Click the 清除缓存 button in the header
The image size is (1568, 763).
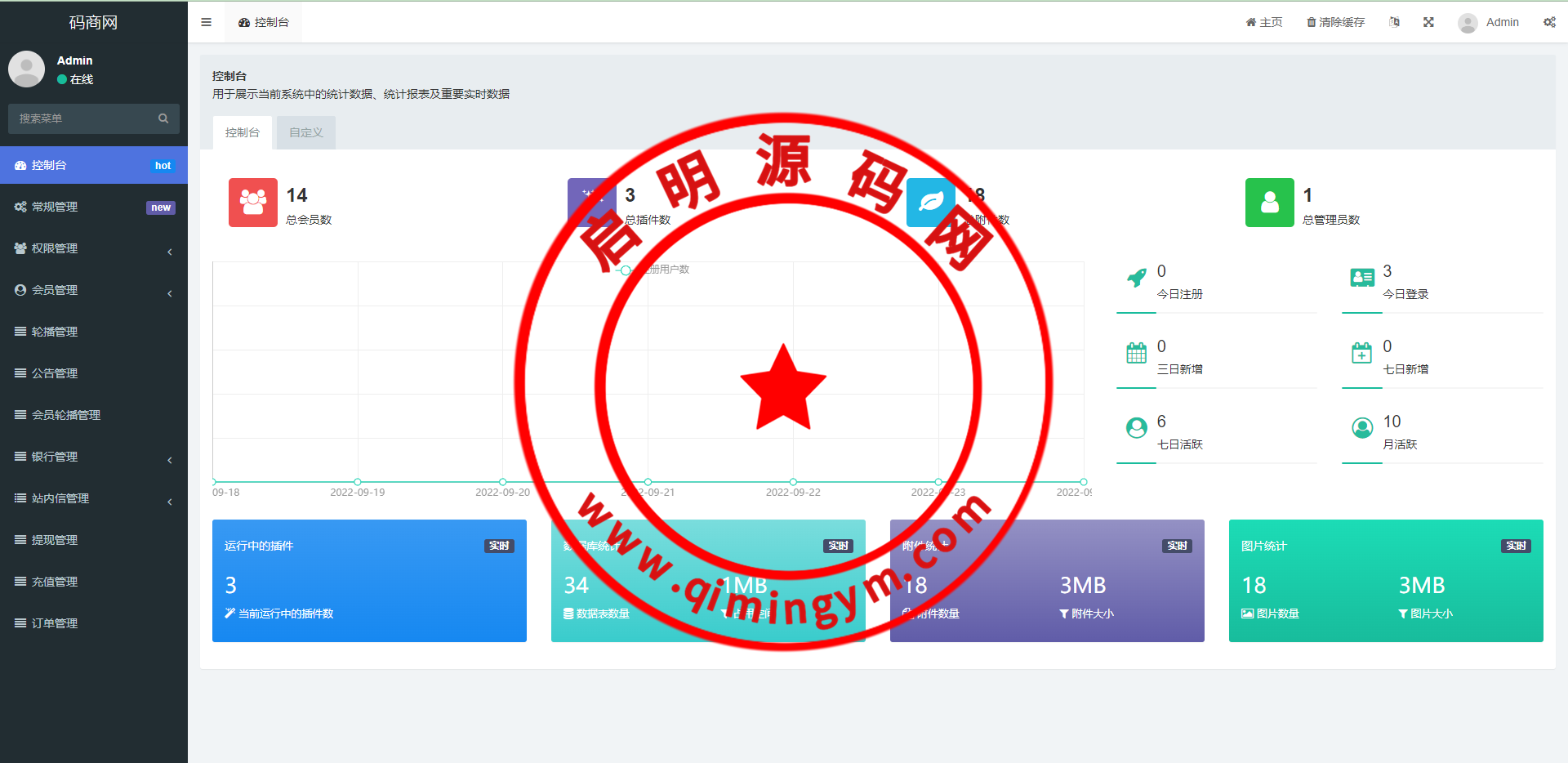[x=1335, y=22]
